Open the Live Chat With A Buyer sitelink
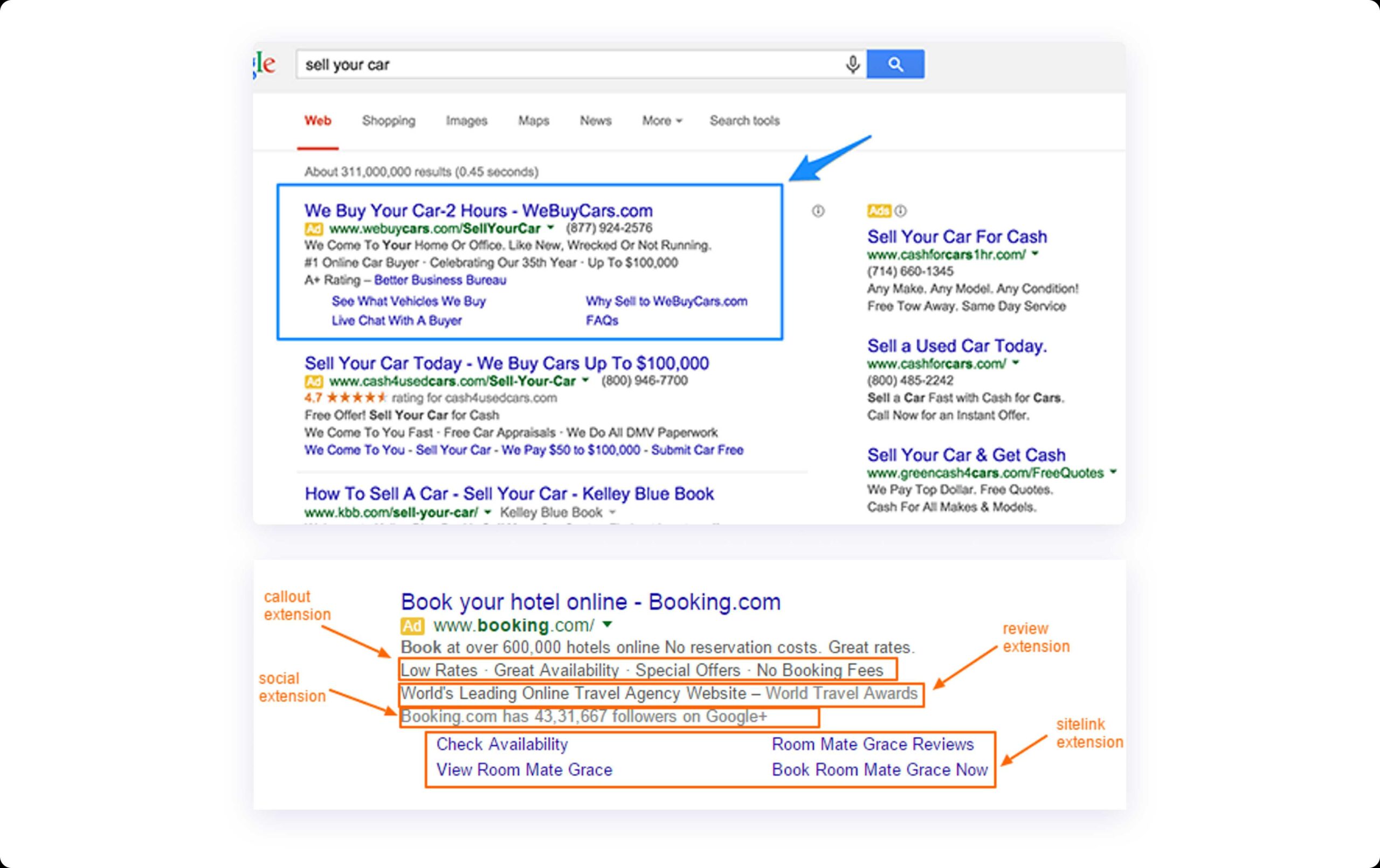Screen dimensions: 1380x868 [397, 321]
